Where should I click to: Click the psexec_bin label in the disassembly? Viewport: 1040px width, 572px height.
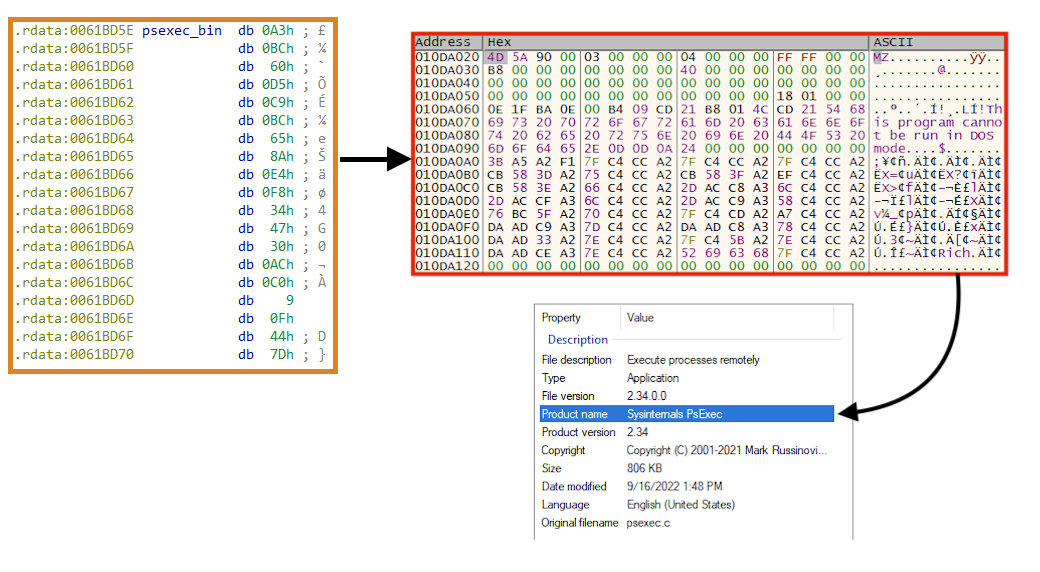(x=182, y=31)
